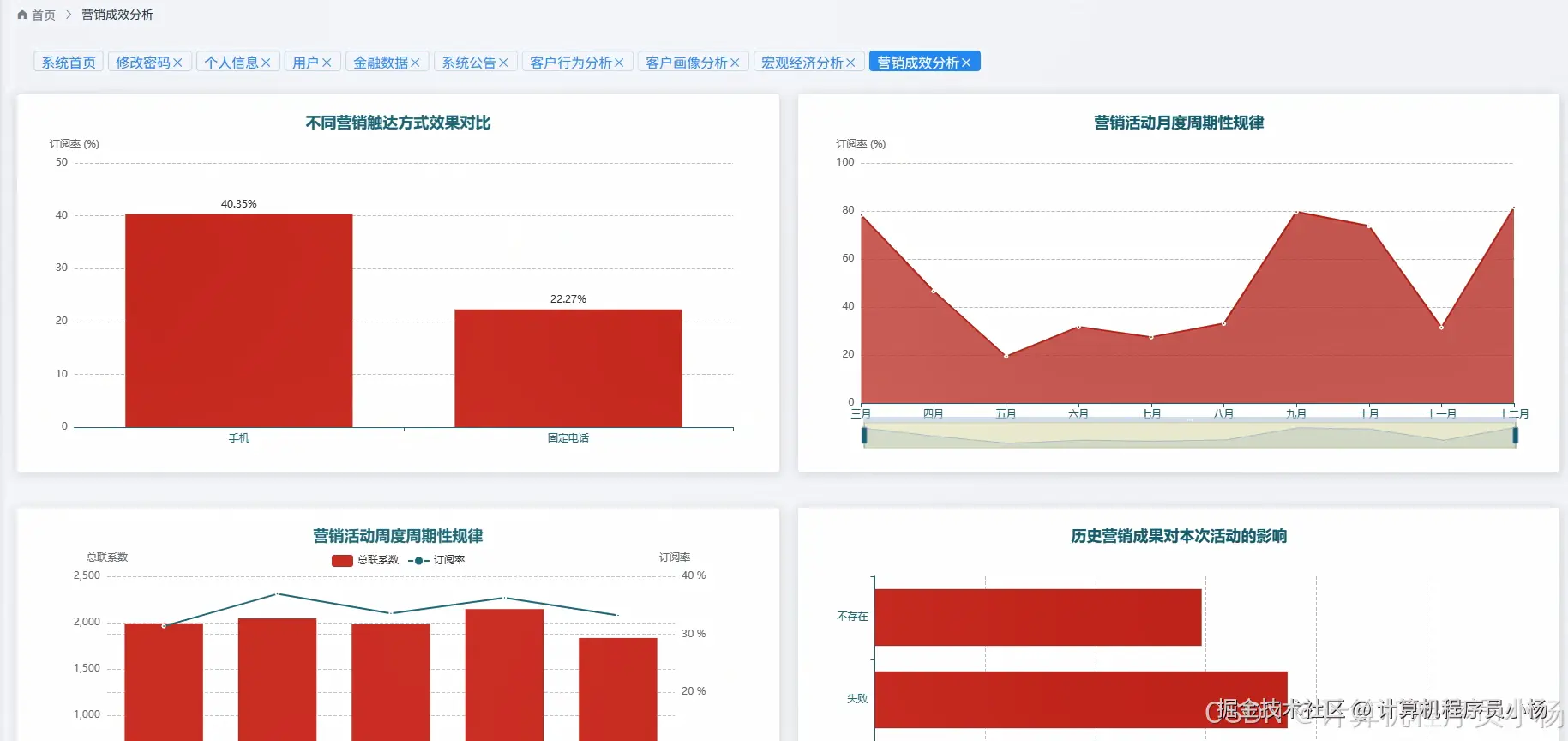Toggle 总联系数 legend swatch

coord(342,560)
